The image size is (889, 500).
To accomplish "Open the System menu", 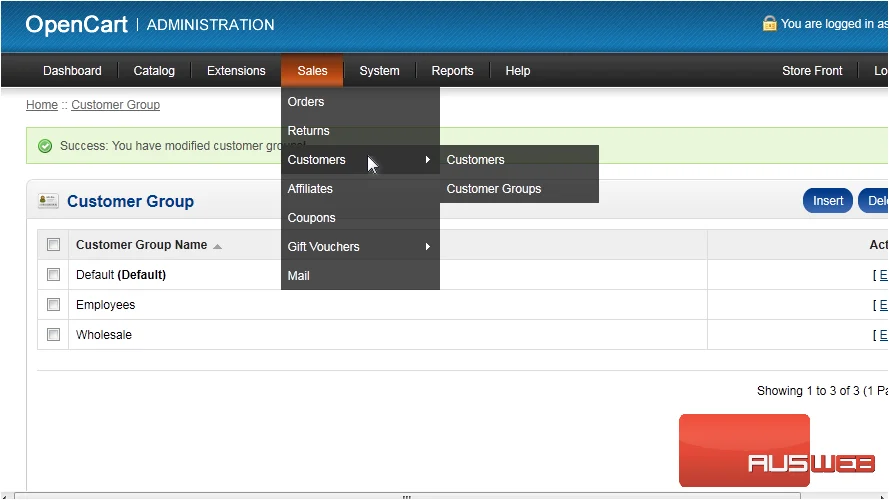I will (x=379, y=71).
